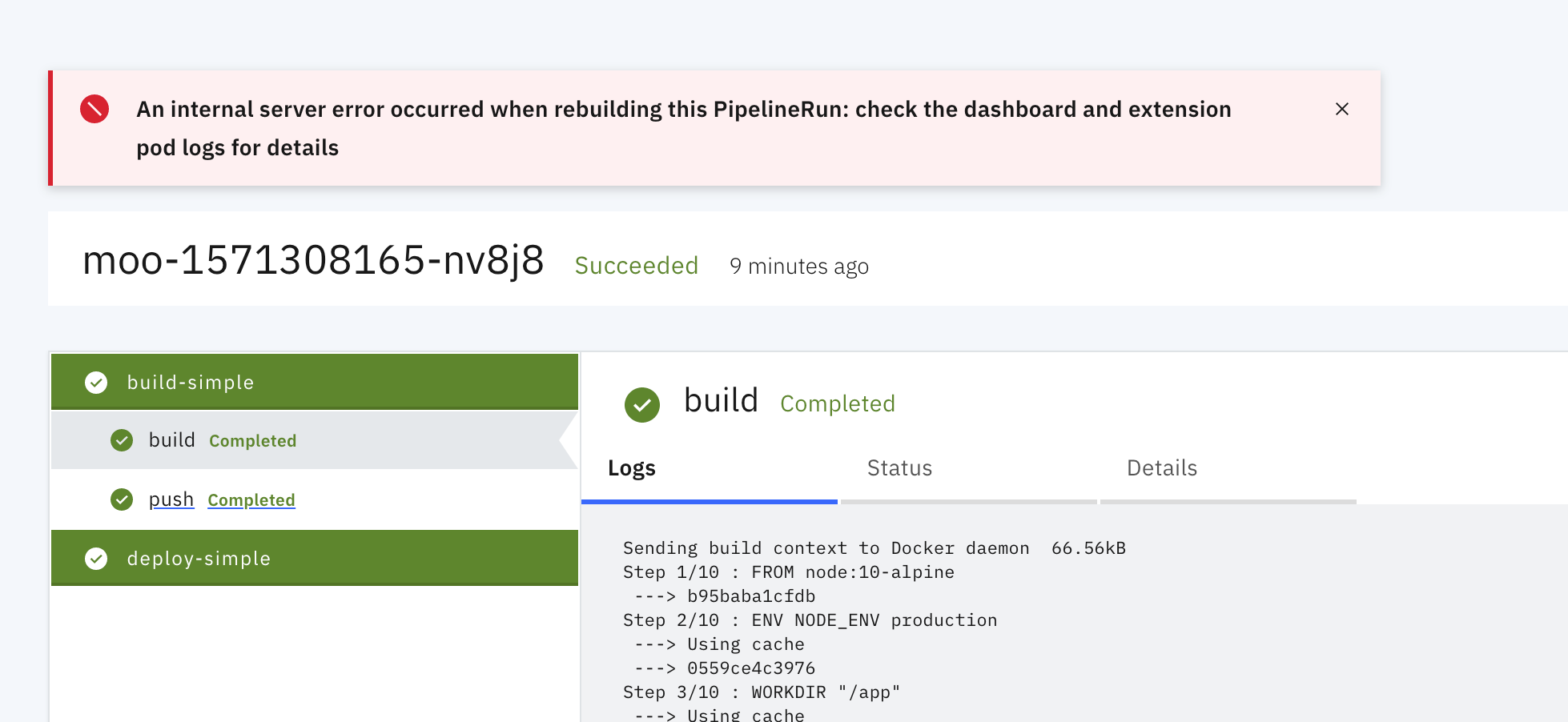Click the green checkmark next to build Completed header

click(641, 405)
